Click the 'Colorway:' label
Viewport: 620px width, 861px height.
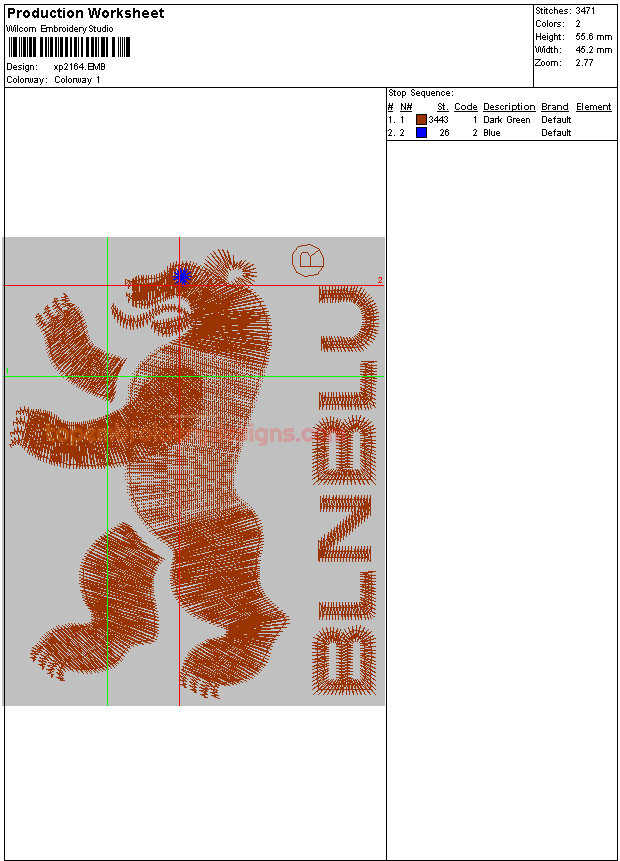27,80
